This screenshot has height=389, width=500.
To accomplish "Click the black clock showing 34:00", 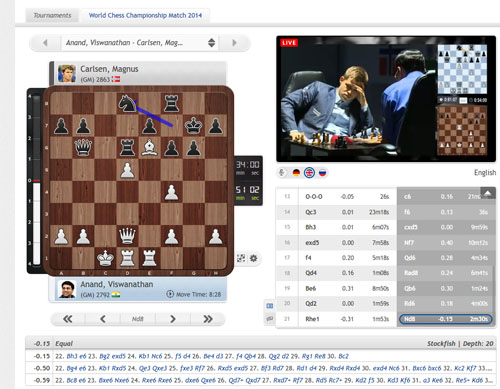I will tap(247, 168).
